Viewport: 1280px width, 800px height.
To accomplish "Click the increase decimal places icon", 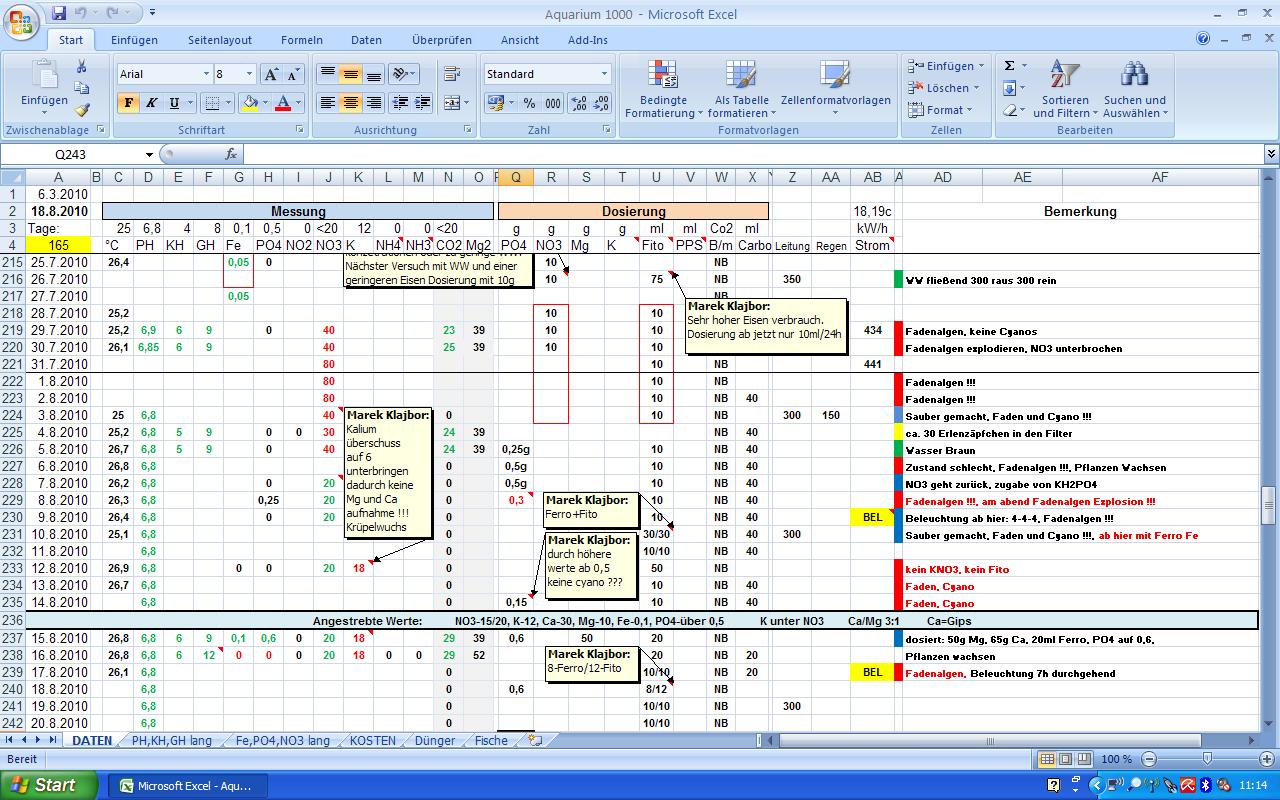I will pos(579,102).
